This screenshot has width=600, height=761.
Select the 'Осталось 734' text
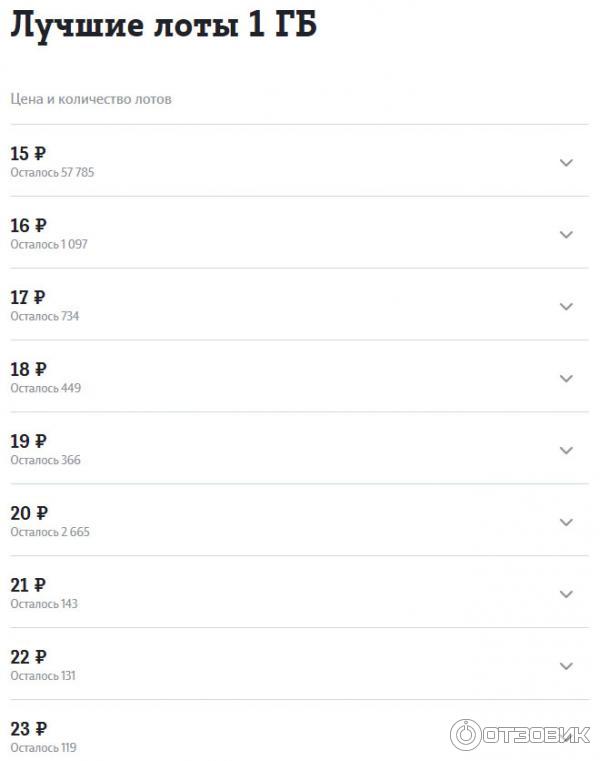coord(44,316)
